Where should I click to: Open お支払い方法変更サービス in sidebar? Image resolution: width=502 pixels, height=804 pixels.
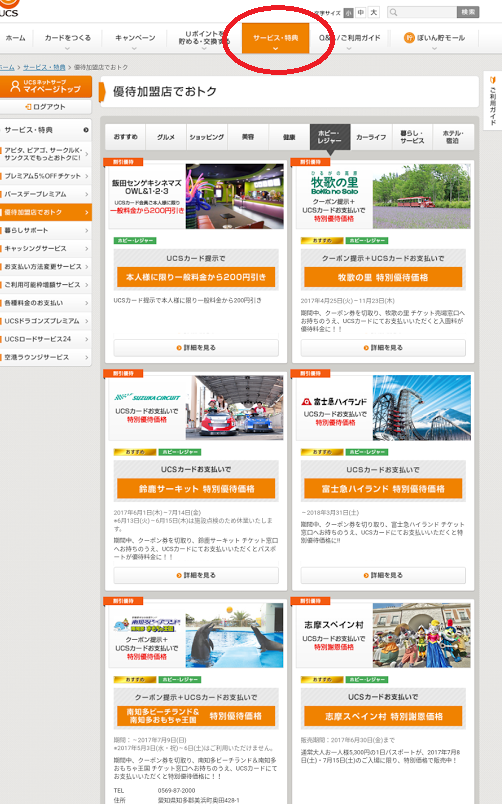tap(46, 267)
